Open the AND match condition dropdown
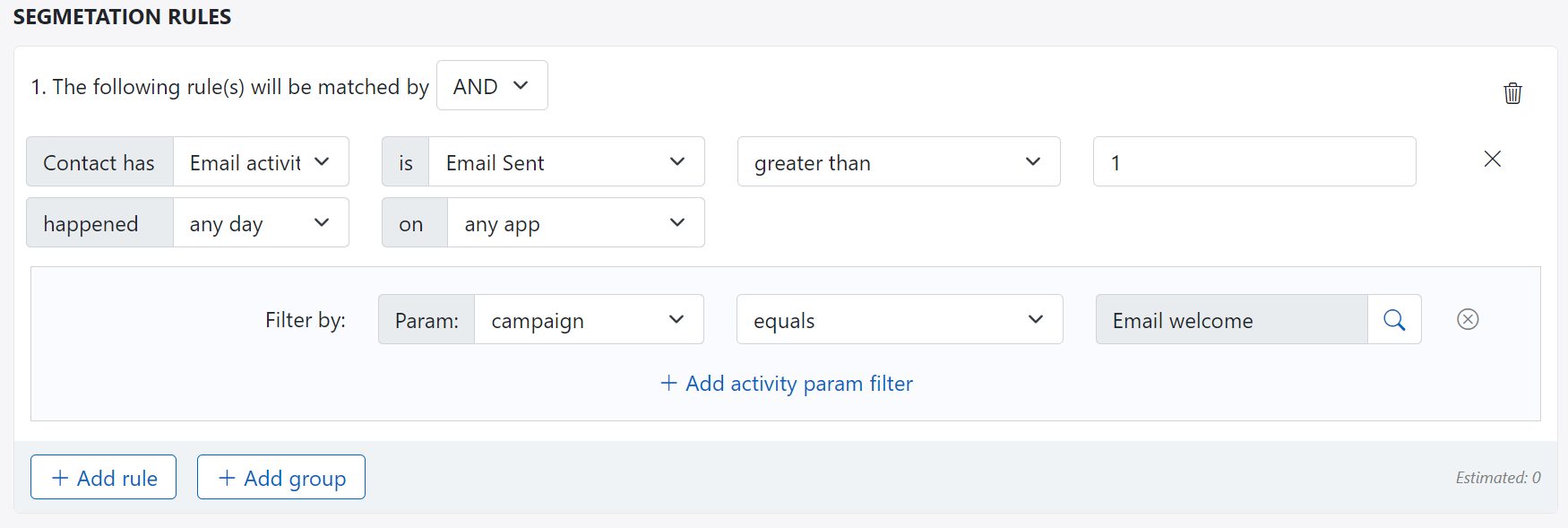The height and width of the screenshot is (528, 1568). coord(492,85)
